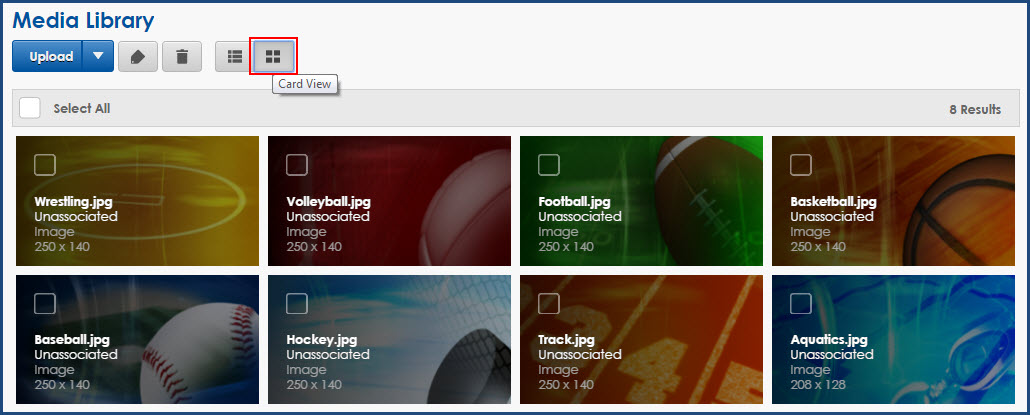Click the Aquatics.jpg file name
The image size is (1030, 415).
tap(829, 339)
